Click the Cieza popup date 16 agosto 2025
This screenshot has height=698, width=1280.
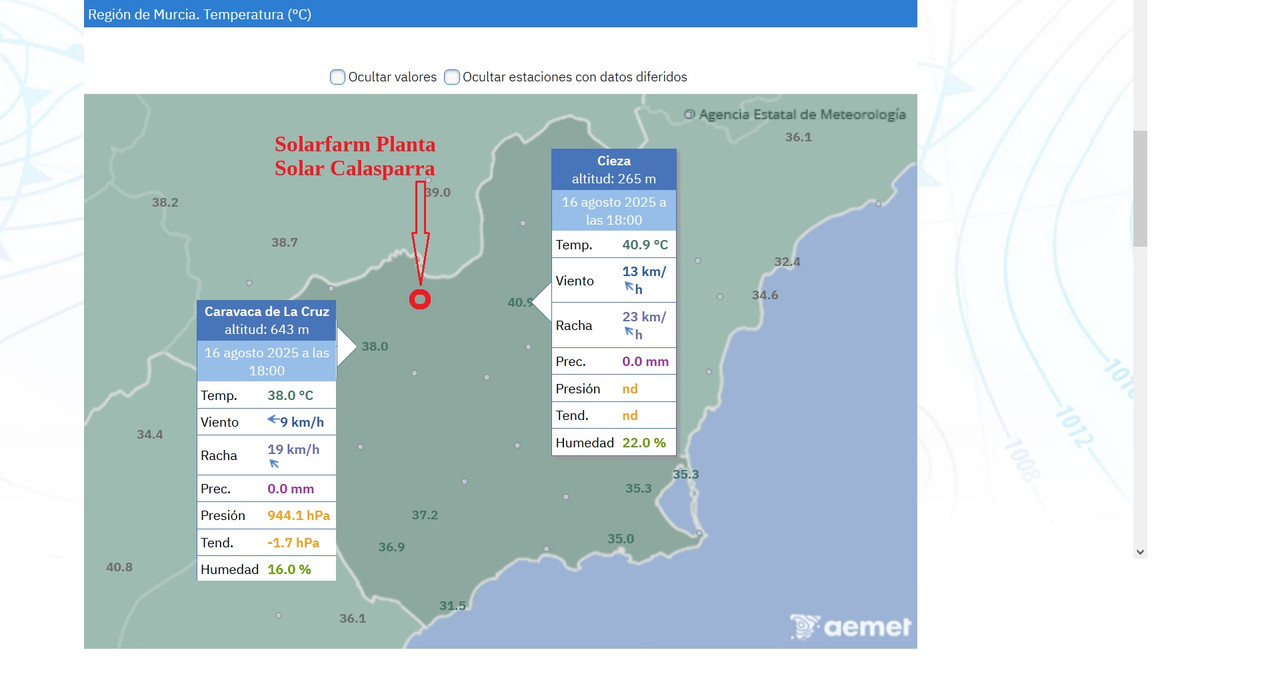614,211
